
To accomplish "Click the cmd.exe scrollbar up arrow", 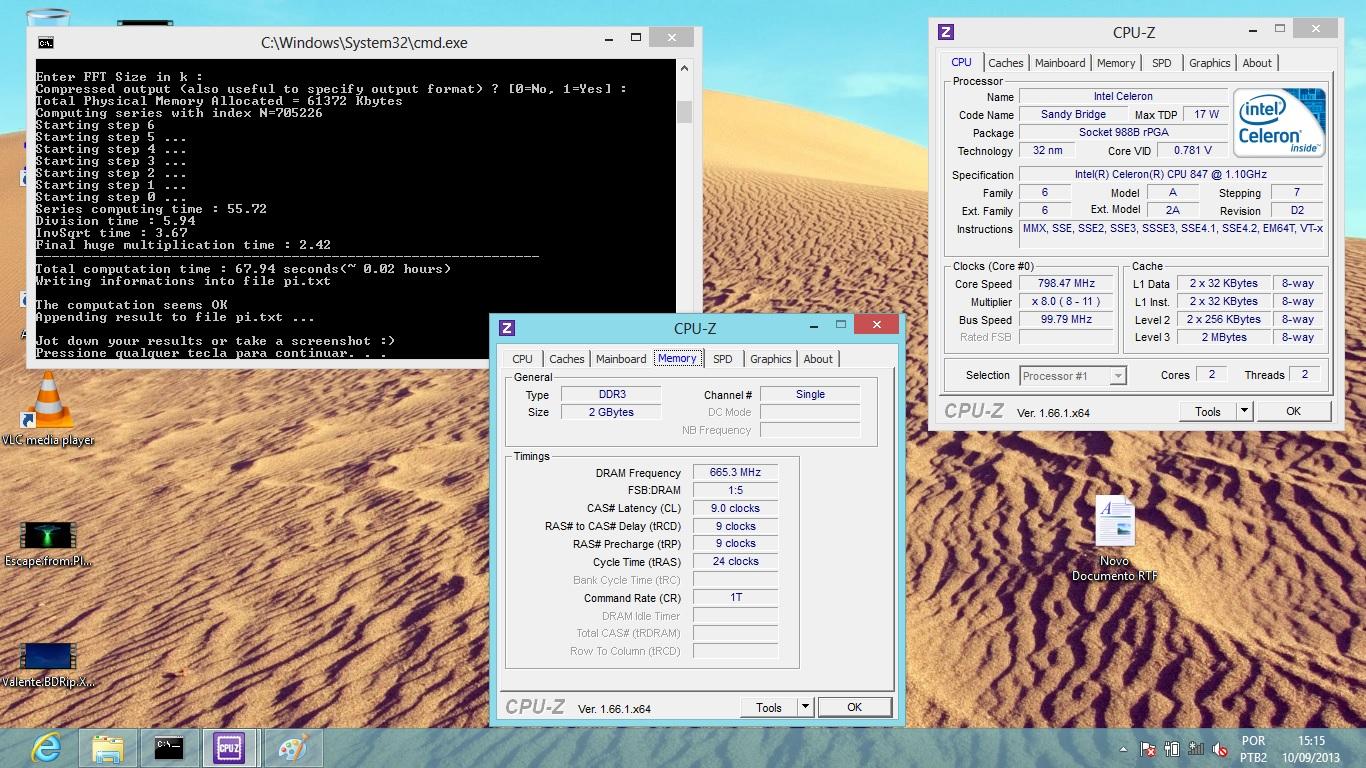I will coord(685,69).
